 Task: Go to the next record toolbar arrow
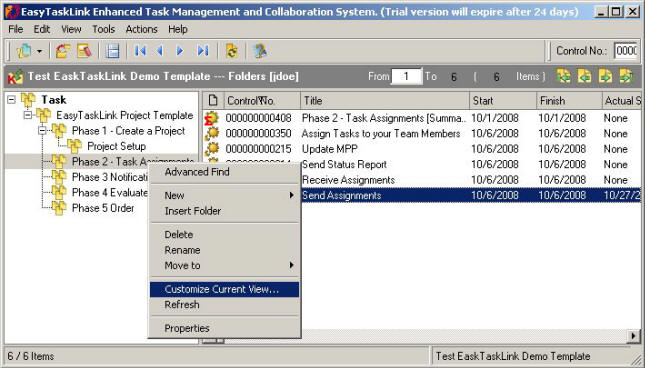click(x=180, y=51)
